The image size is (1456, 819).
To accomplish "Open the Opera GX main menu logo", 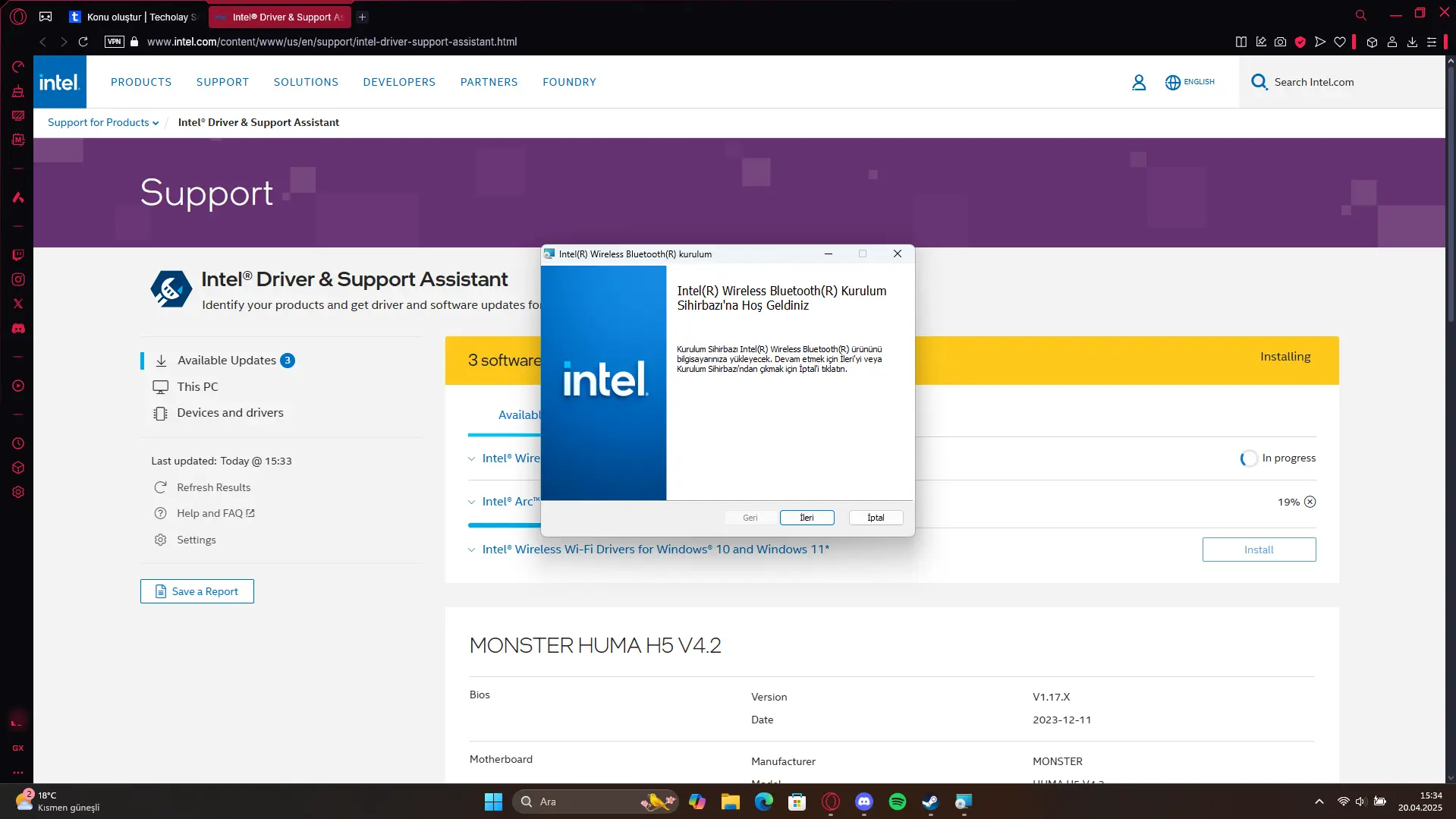I will (18, 16).
